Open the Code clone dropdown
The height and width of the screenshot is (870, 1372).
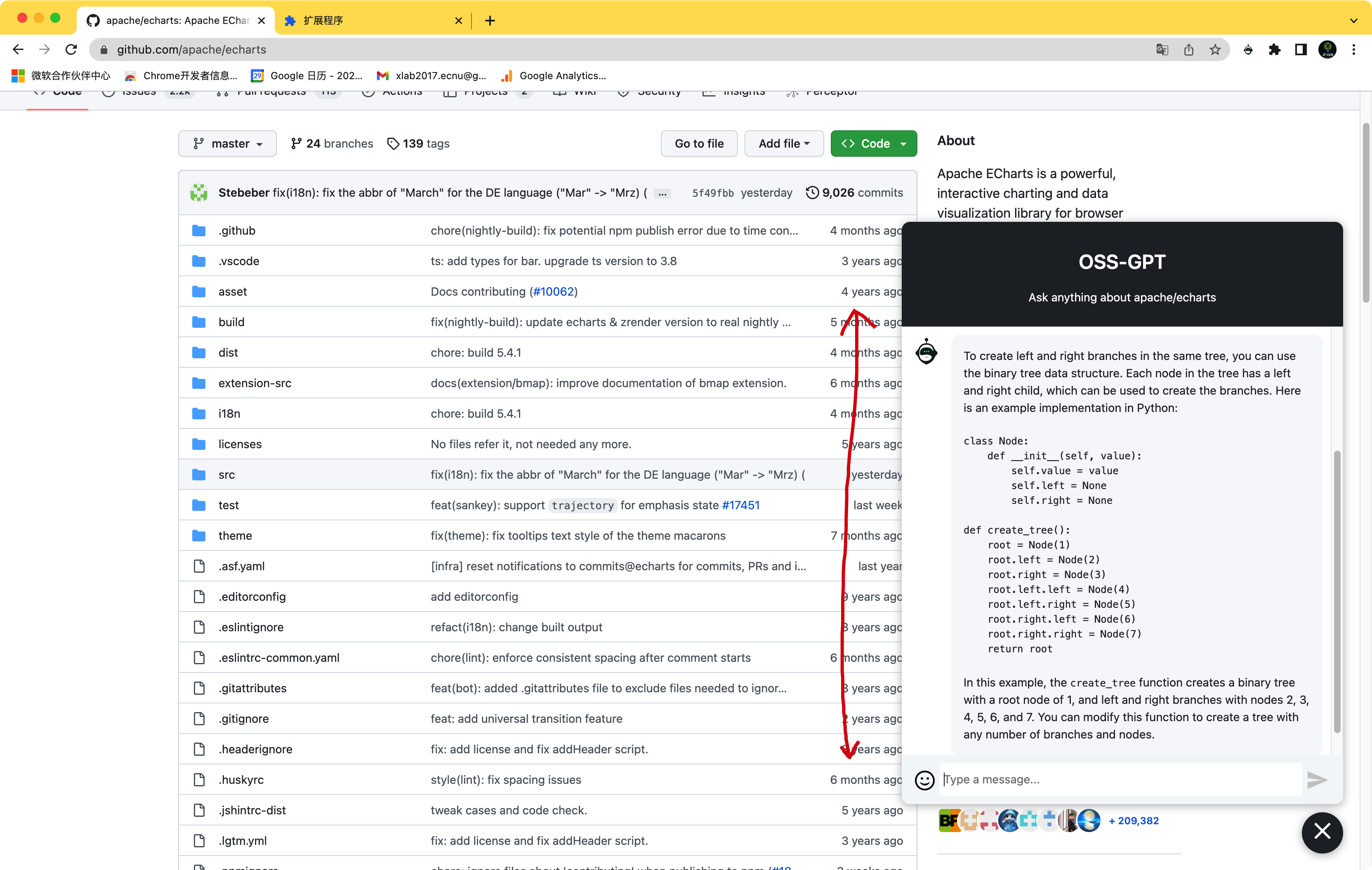pyautogui.click(x=873, y=143)
